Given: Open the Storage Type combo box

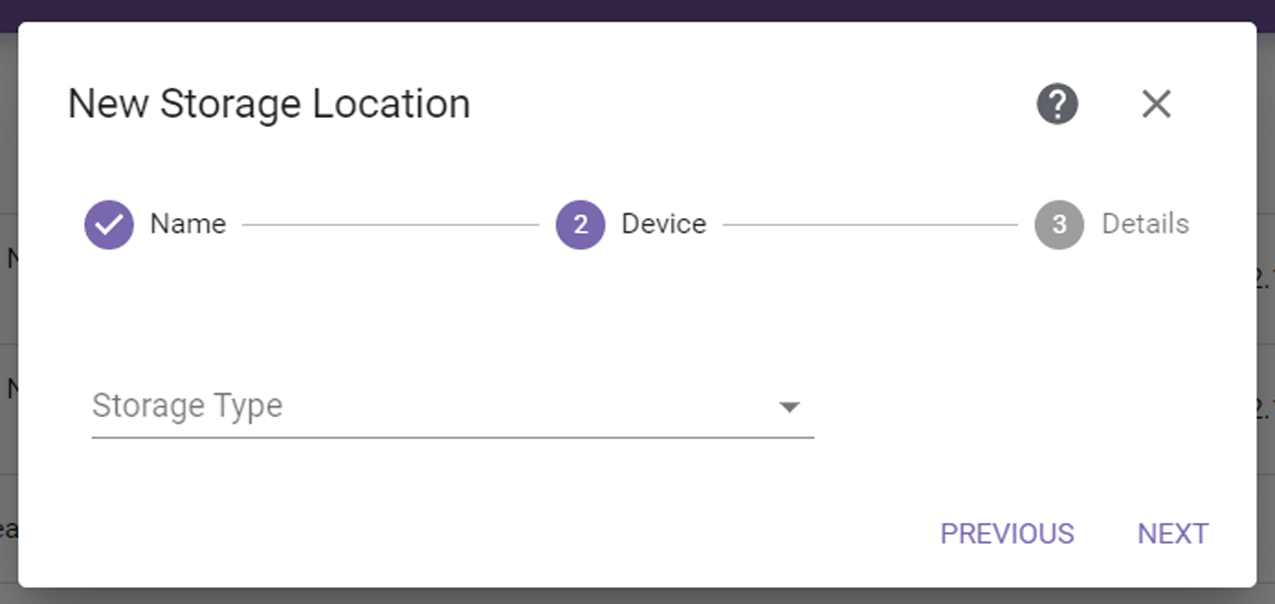Looking at the screenshot, I should tap(453, 406).
